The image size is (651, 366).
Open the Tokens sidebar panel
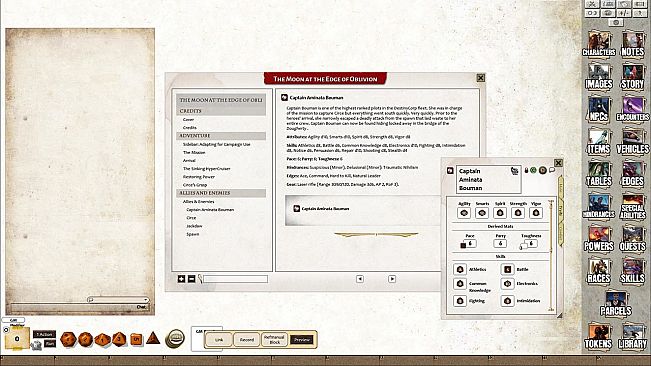[x=599, y=336]
